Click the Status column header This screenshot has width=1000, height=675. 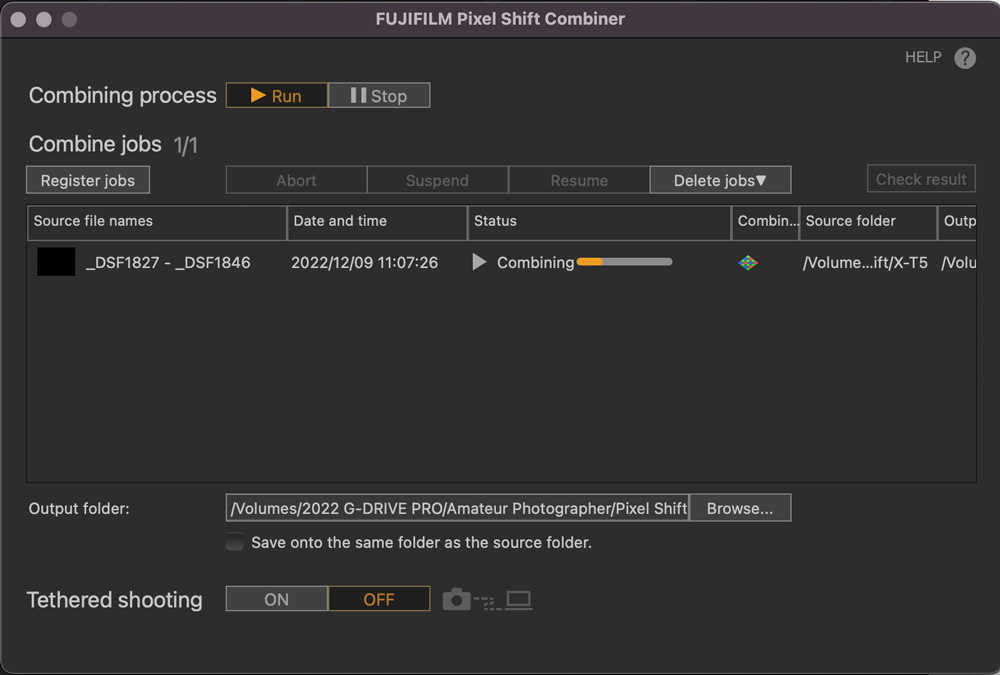click(599, 221)
